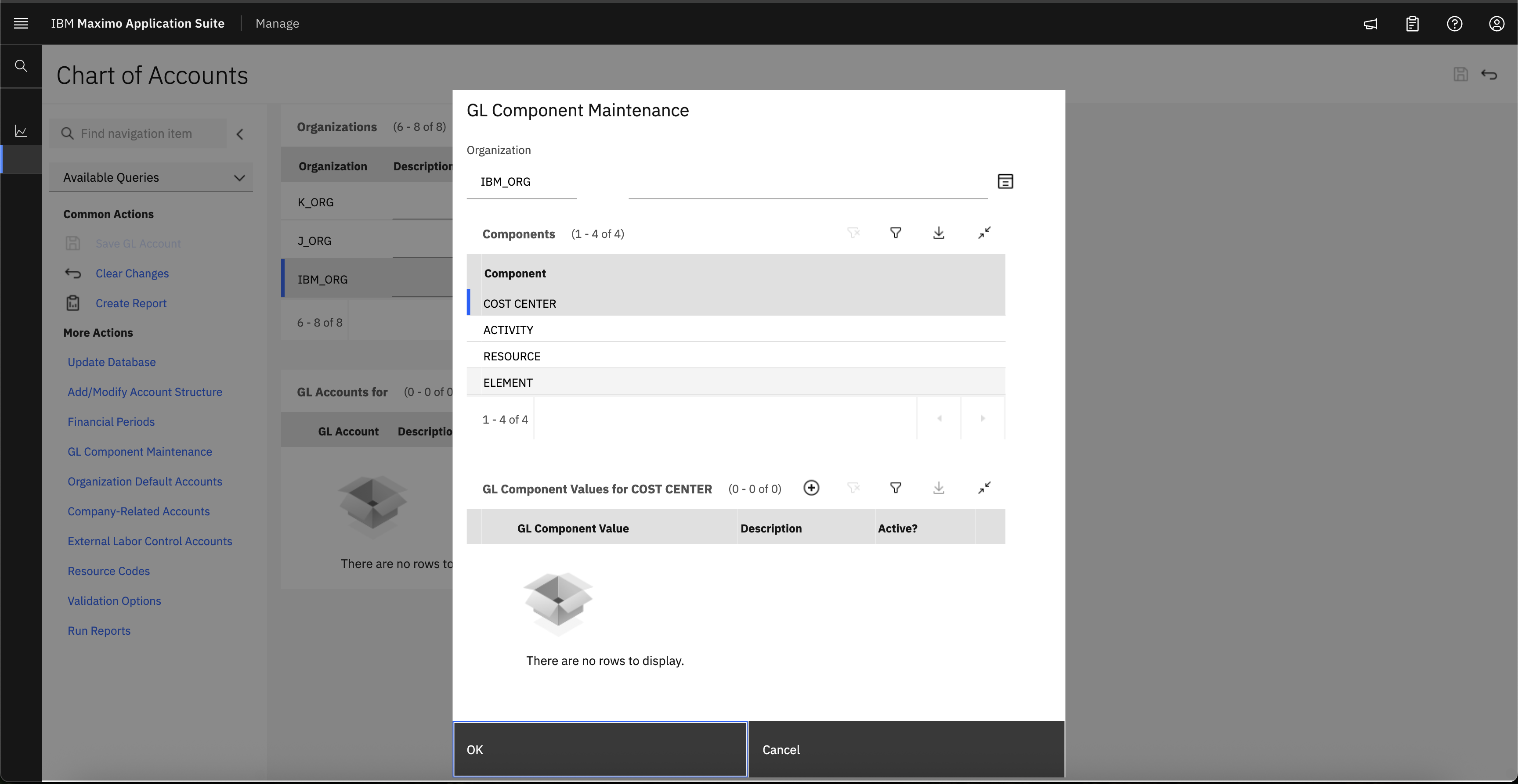Open the user profile icon
This screenshot has width=1518, height=784.
coord(1497,24)
